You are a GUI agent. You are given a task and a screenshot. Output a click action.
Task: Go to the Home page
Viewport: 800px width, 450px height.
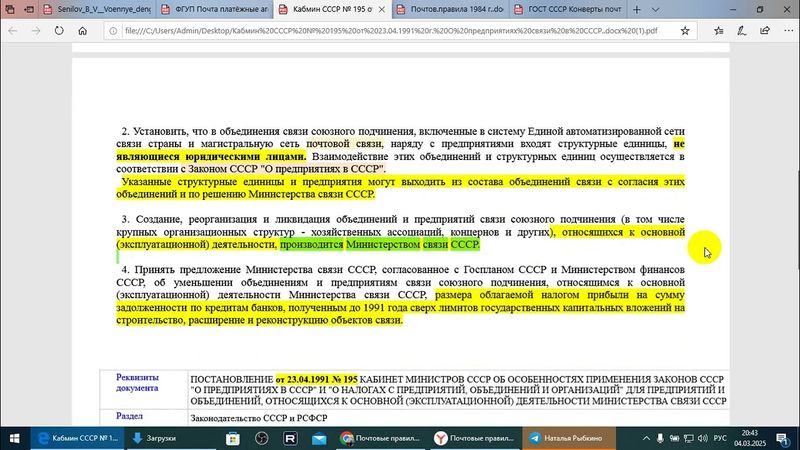click(83, 31)
